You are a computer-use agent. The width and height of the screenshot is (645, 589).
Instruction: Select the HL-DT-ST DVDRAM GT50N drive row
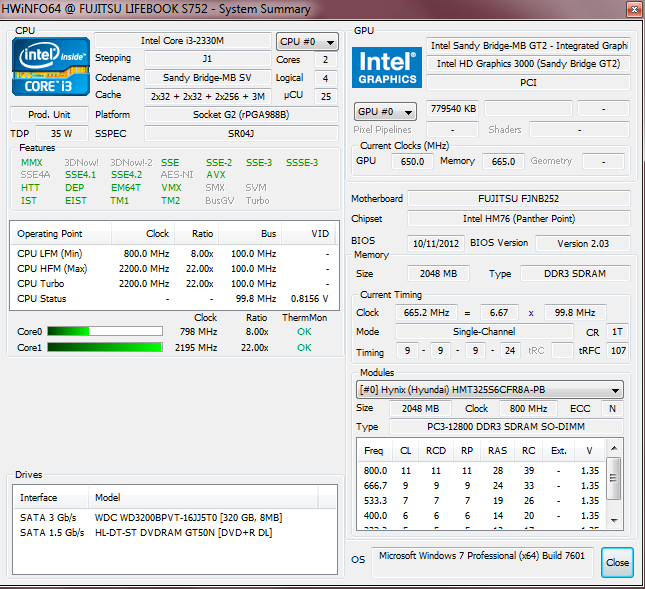pos(175,533)
